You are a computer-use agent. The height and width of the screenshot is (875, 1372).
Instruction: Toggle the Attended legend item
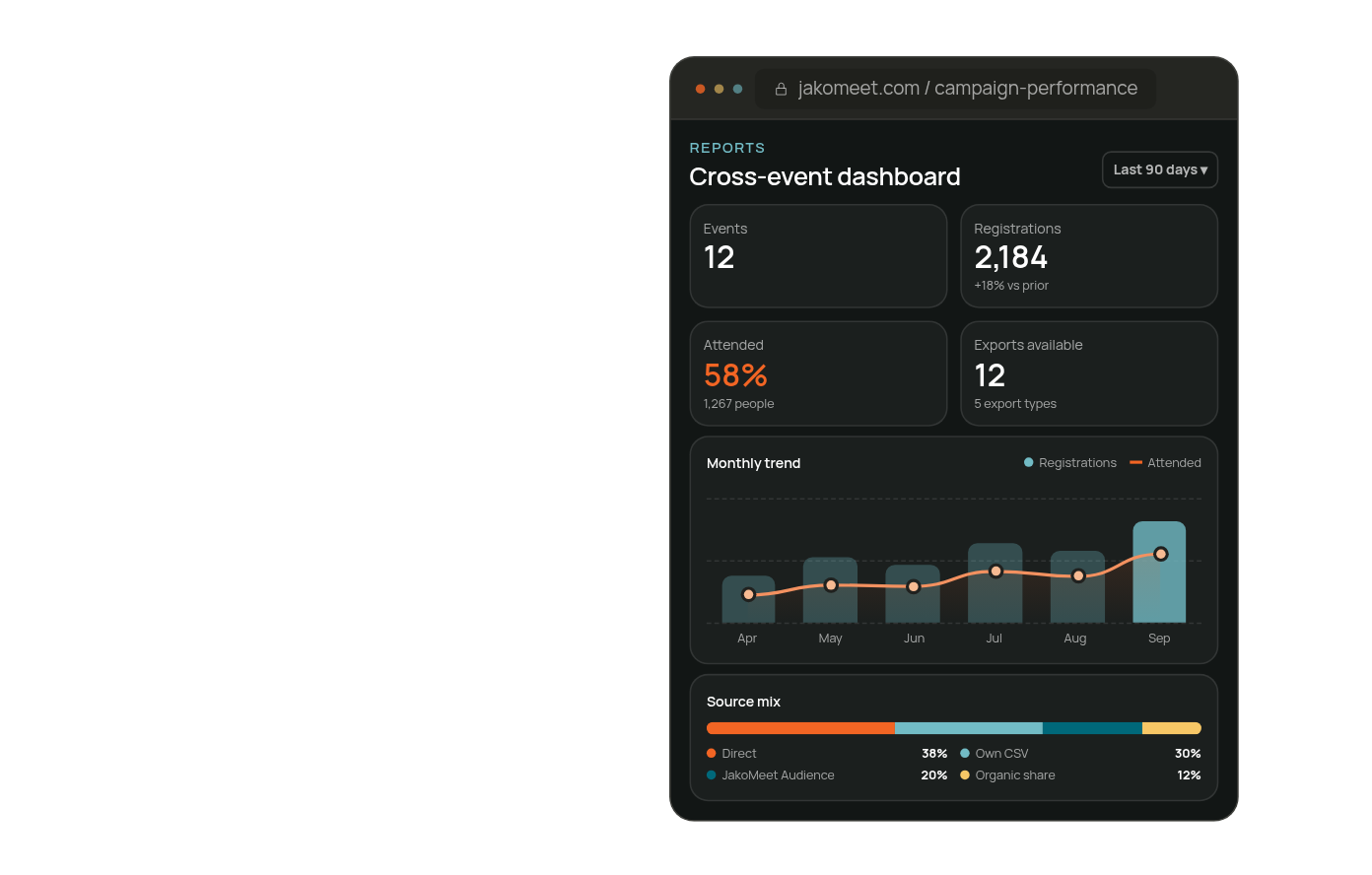pos(1165,462)
